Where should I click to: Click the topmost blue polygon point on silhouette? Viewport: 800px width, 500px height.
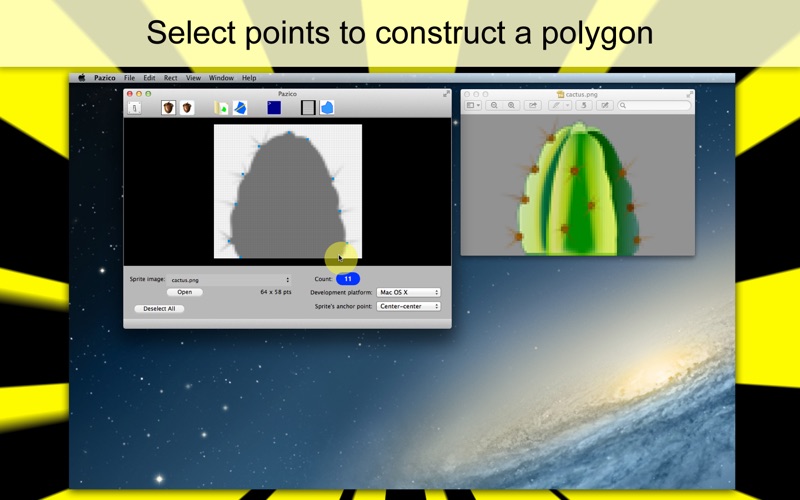pos(290,133)
